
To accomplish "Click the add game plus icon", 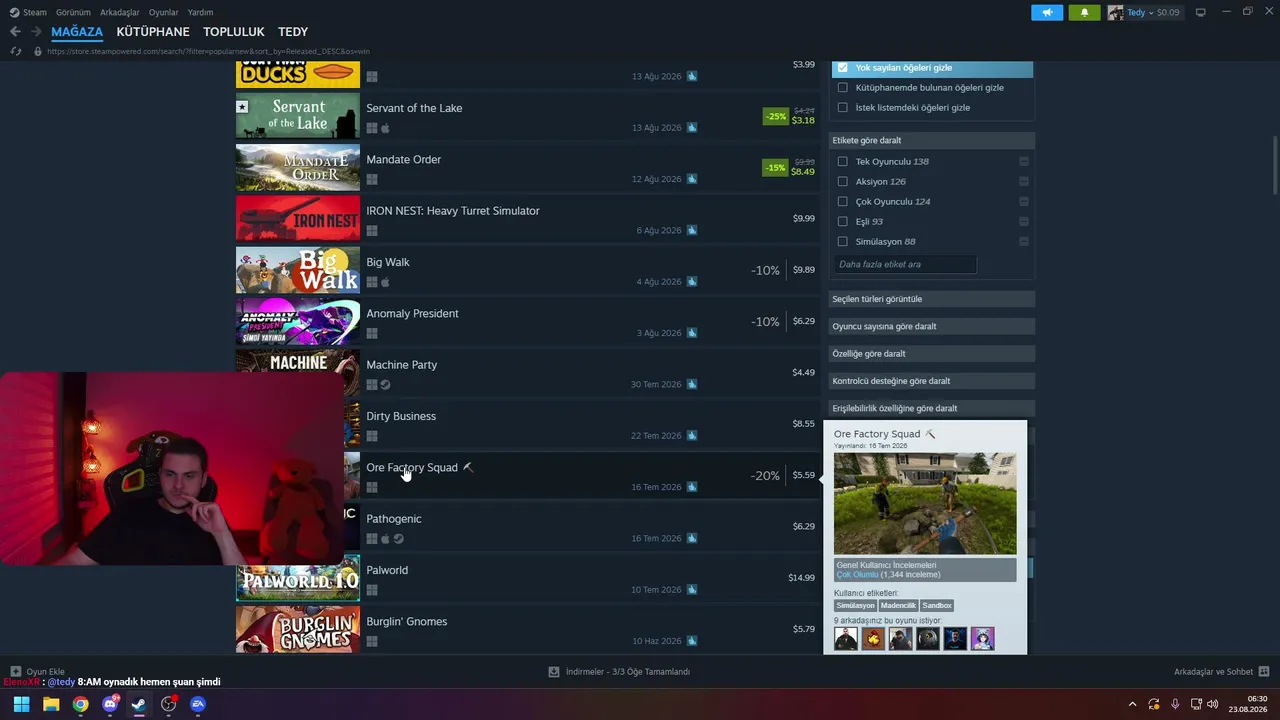I will pos(16,672).
